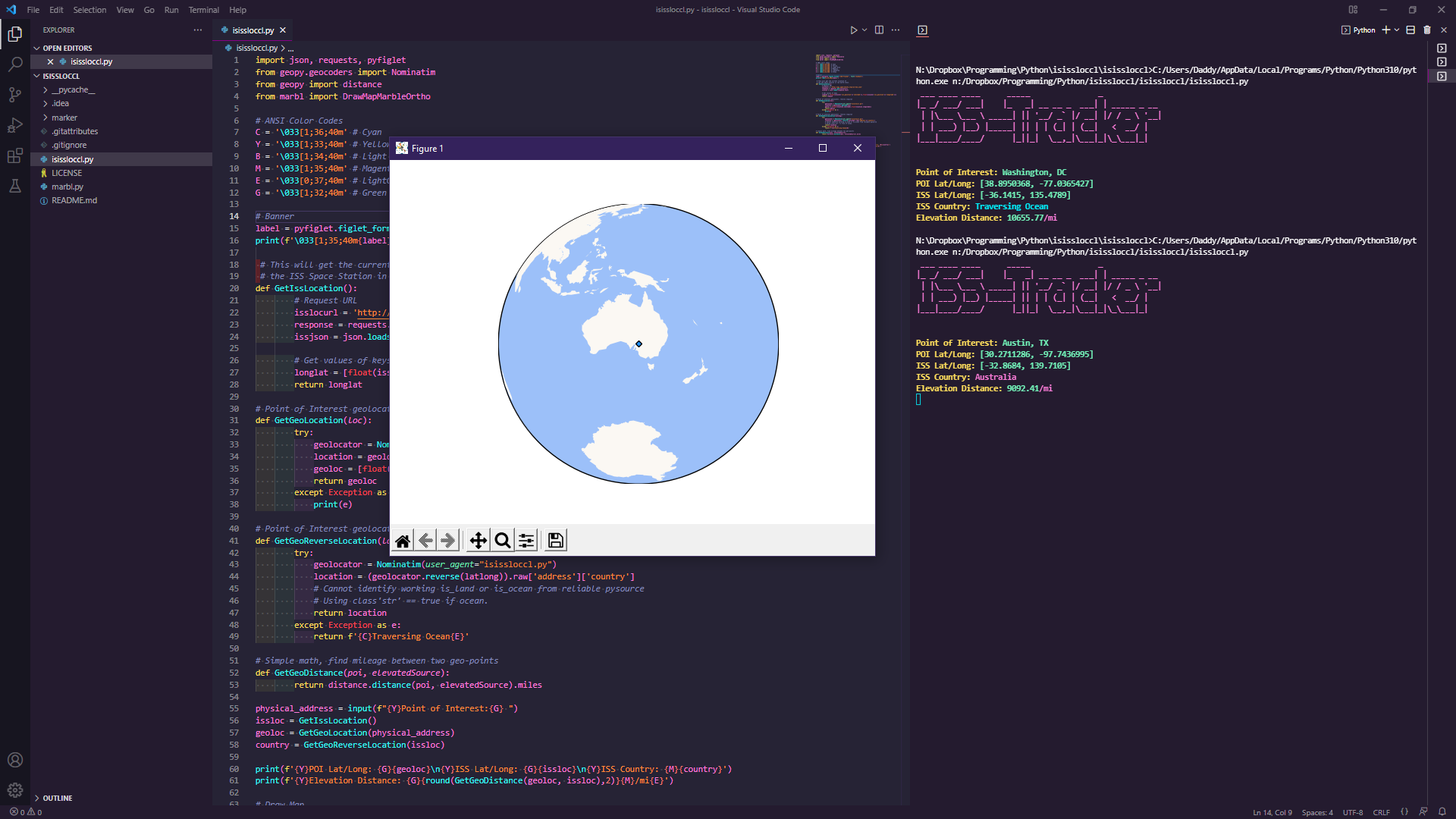Open the Help menu
The image size is (1456, 819).
237,10
